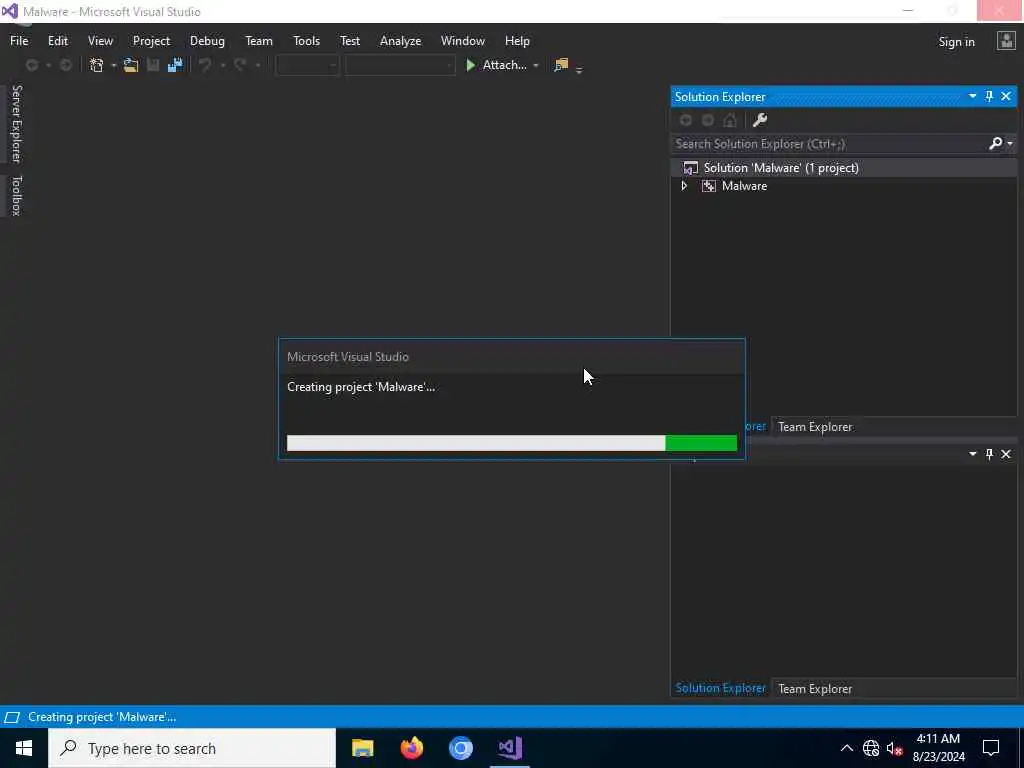The width and height of the screenshot is (1024, 768).
Task: Open File Explorer from the taskbar
Action: click(x=362, y=748)
